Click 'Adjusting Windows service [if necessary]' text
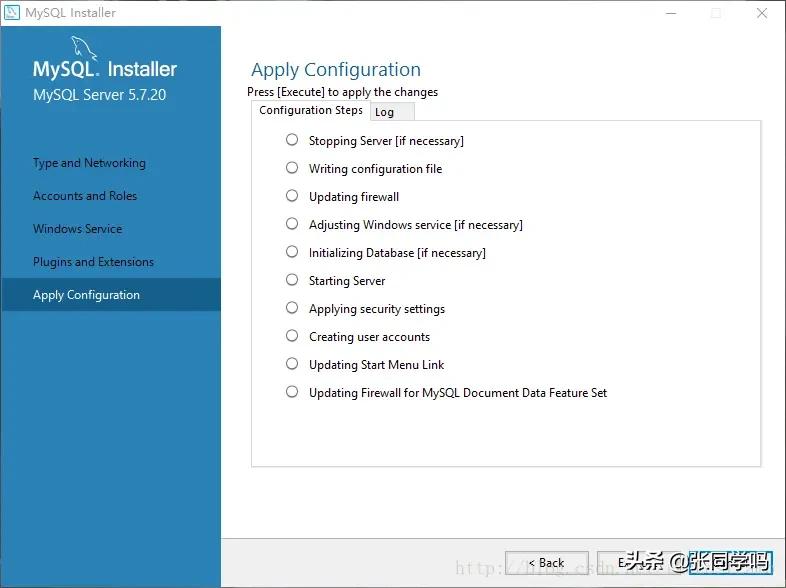Image resolution: width=786 pixels, height=588 pixels. click(x=416, y=225)
